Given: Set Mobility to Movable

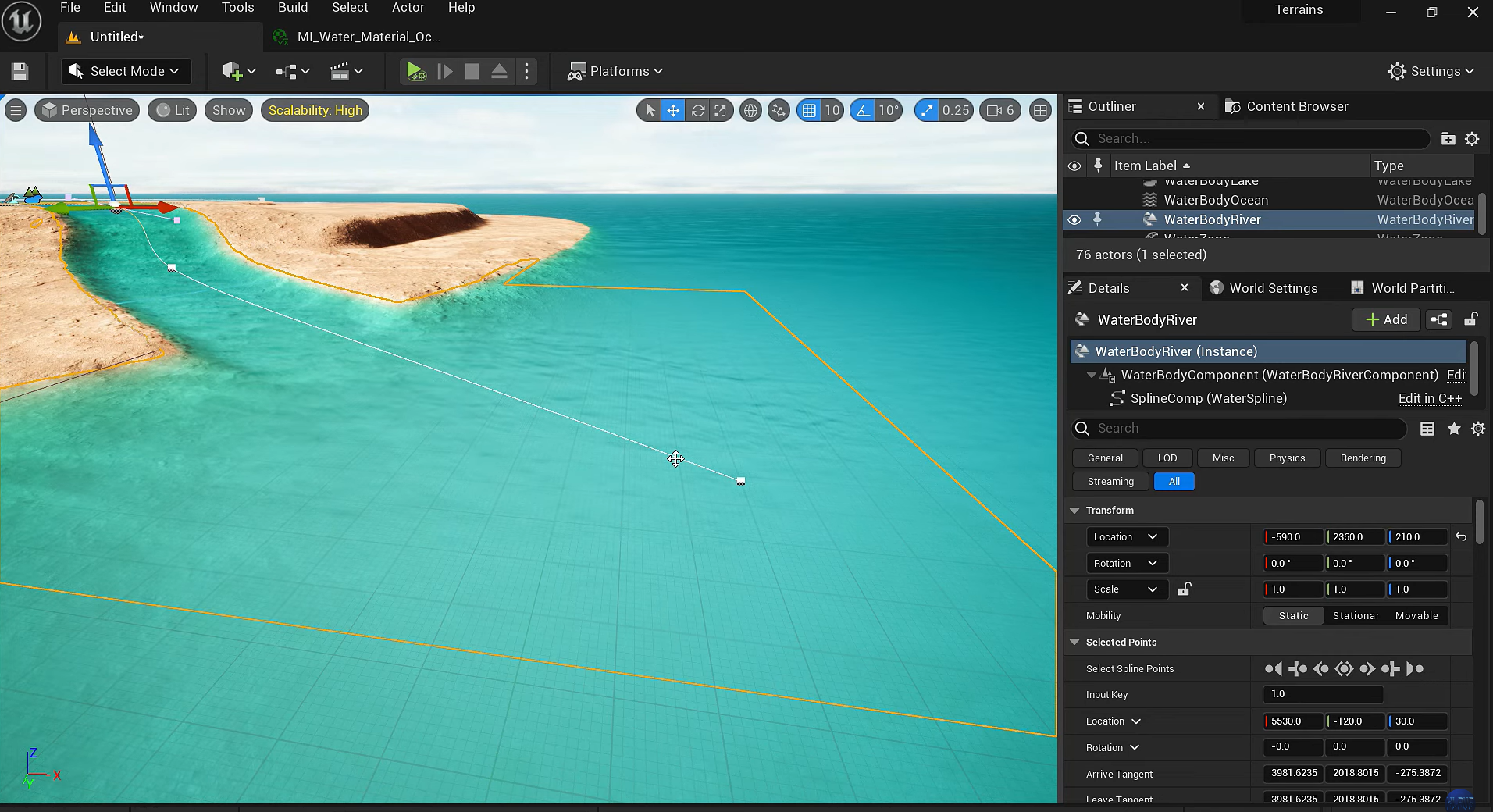Looking at the screenshot, I should tap(1416, 615).
